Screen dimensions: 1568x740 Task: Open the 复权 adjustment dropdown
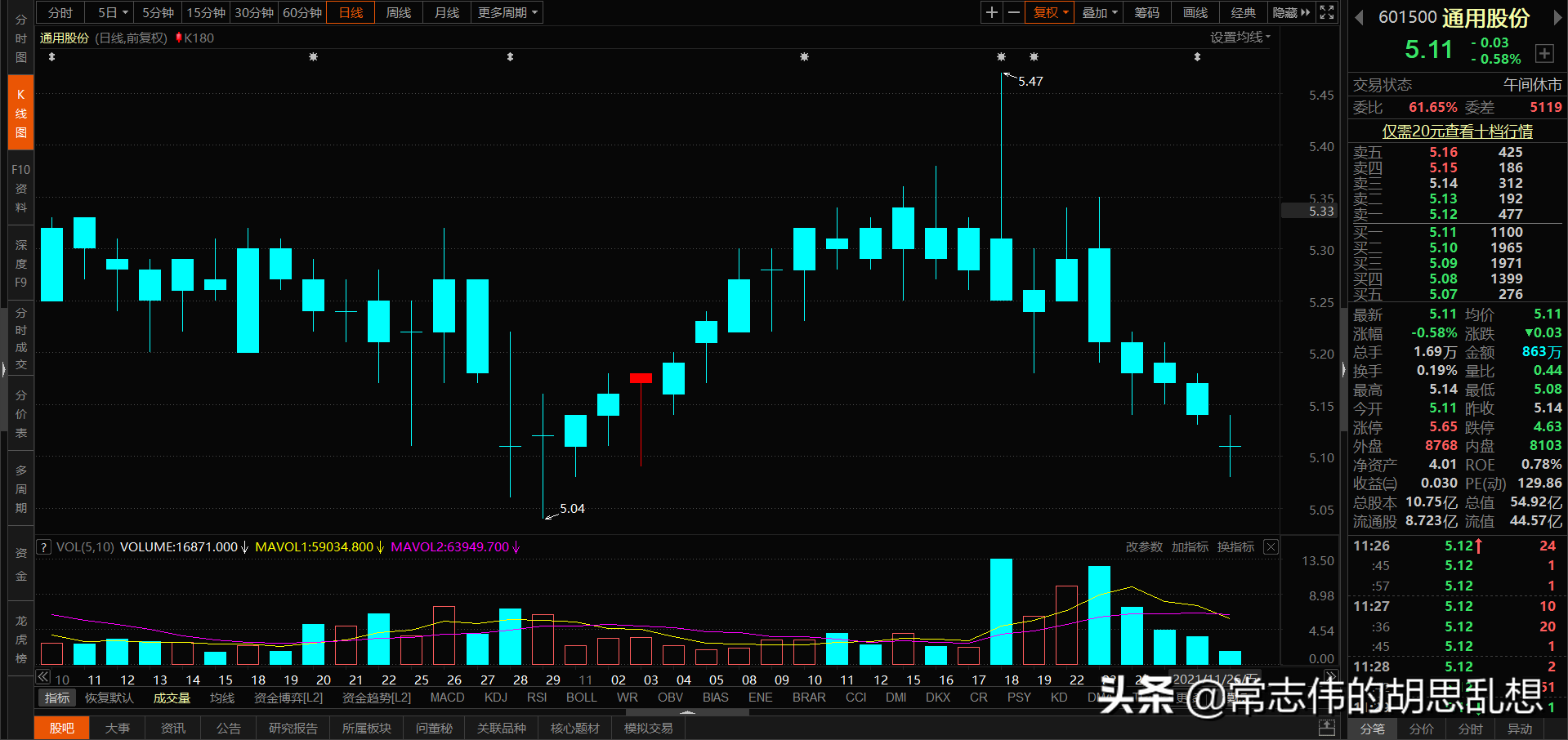(x=1048, y=12)
